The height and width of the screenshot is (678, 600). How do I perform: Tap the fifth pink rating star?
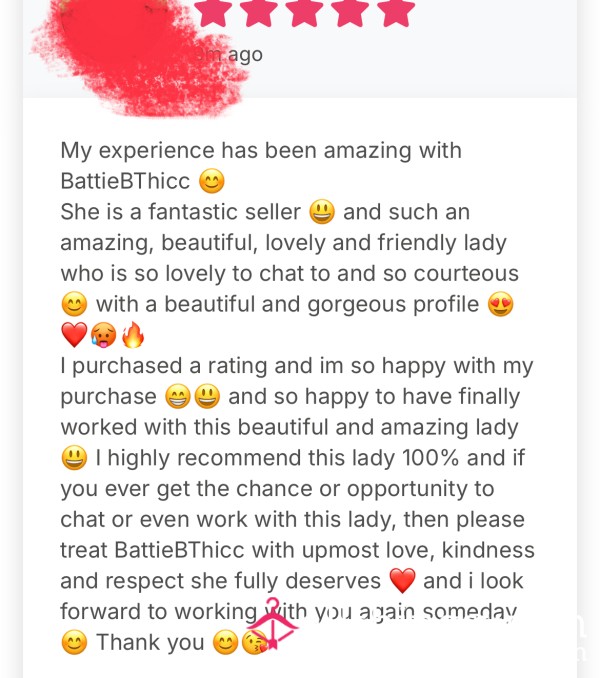click(x=396, y=12)
